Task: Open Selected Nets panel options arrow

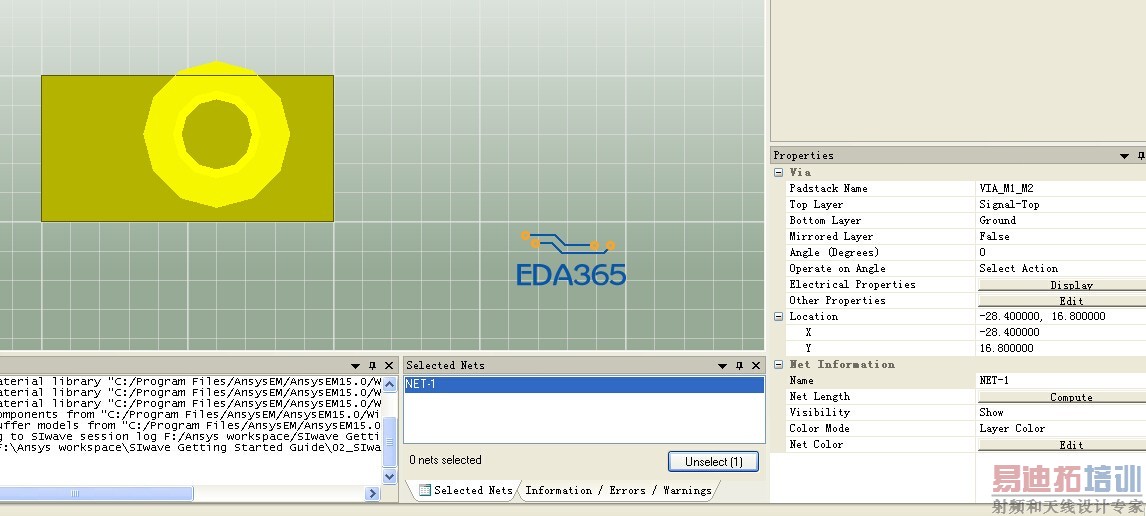Action: coord(722,365)
